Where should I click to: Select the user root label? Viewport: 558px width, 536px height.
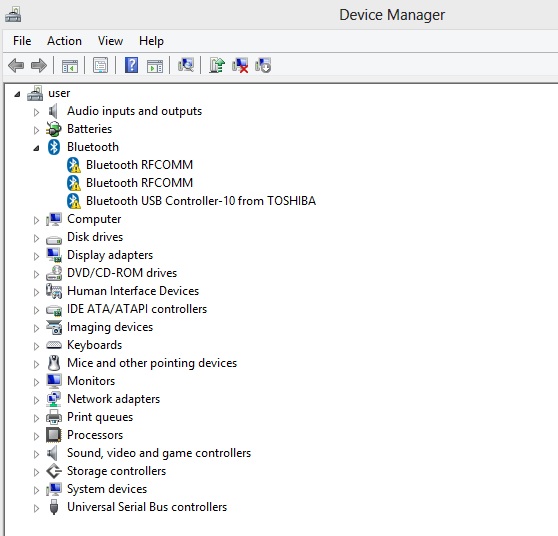click(x=59, y=93)
